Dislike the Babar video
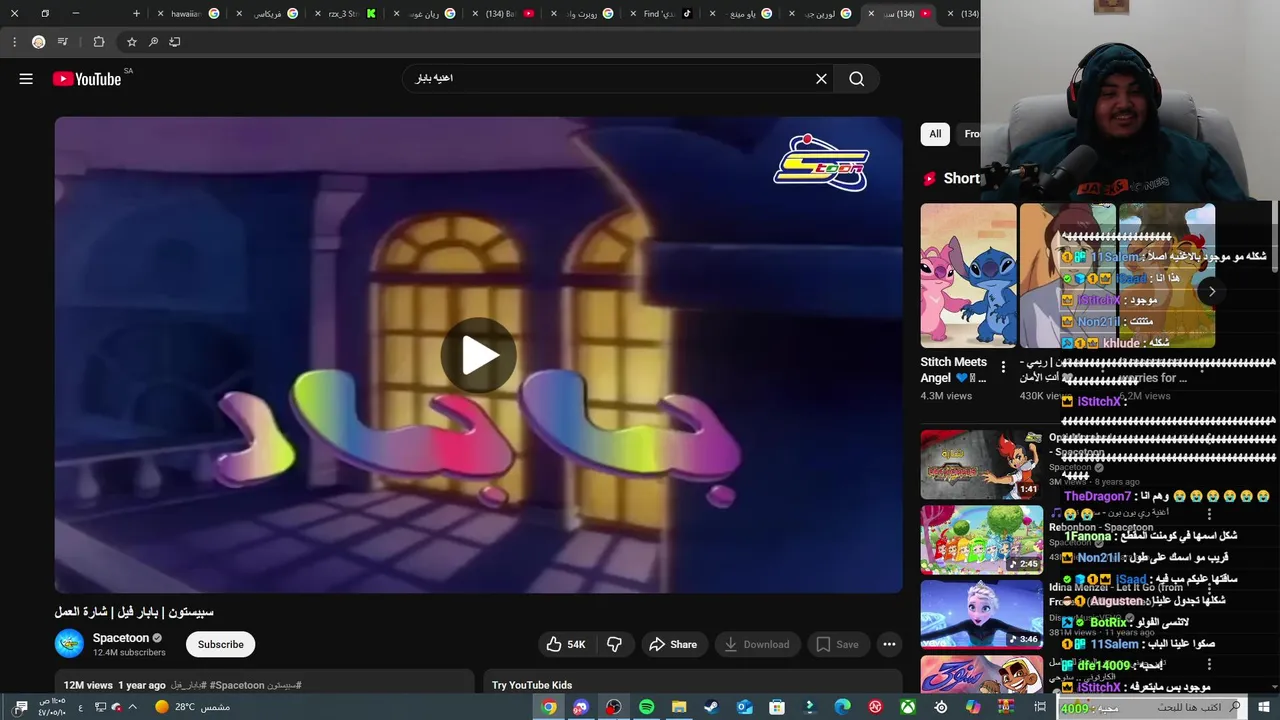The height and width of the screenshot is (720, 1280). click(x=614, y=645)
